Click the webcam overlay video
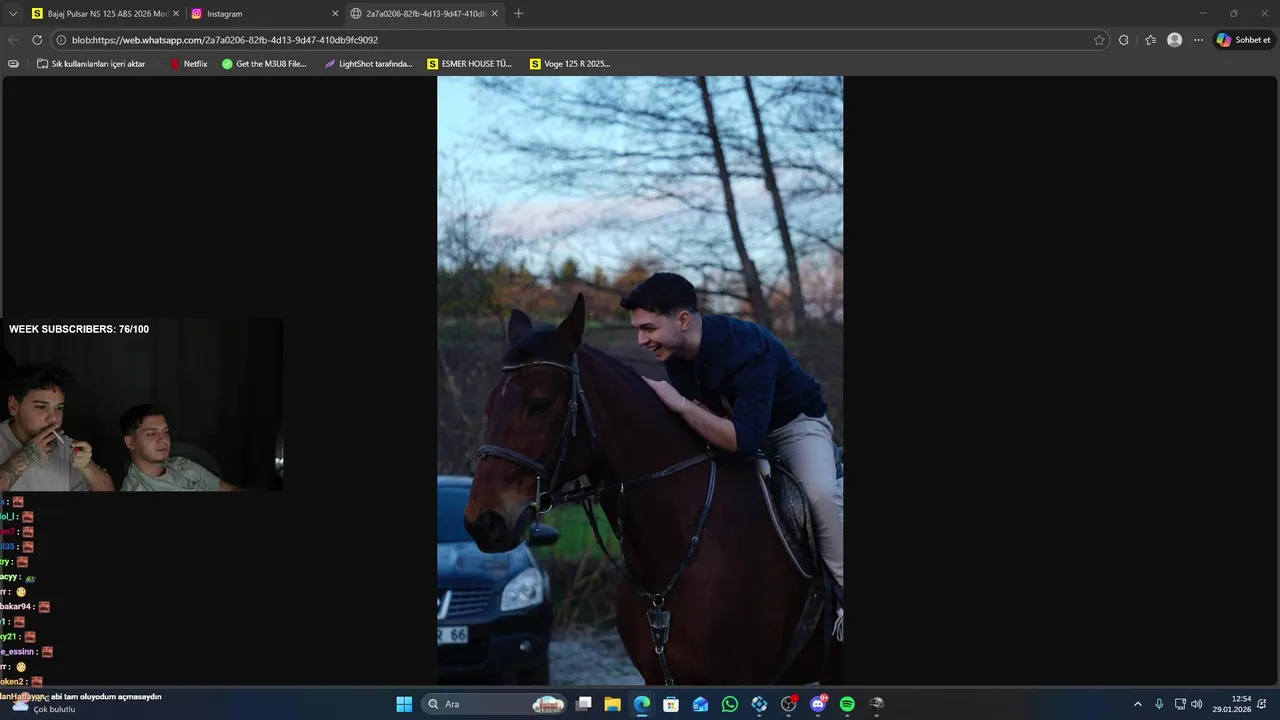Screen dimensions: 1280x720 [x=141, y=404]
